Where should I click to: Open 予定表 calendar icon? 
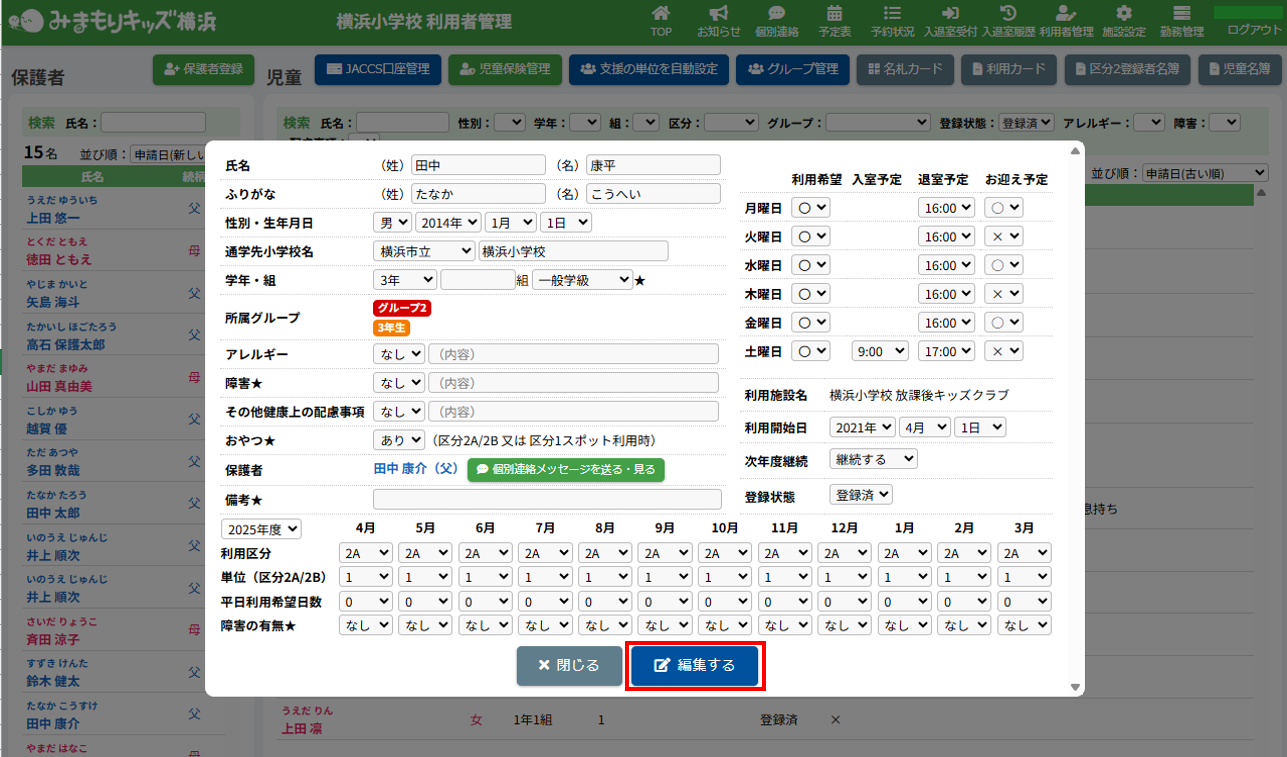click(x=834, y=20)
